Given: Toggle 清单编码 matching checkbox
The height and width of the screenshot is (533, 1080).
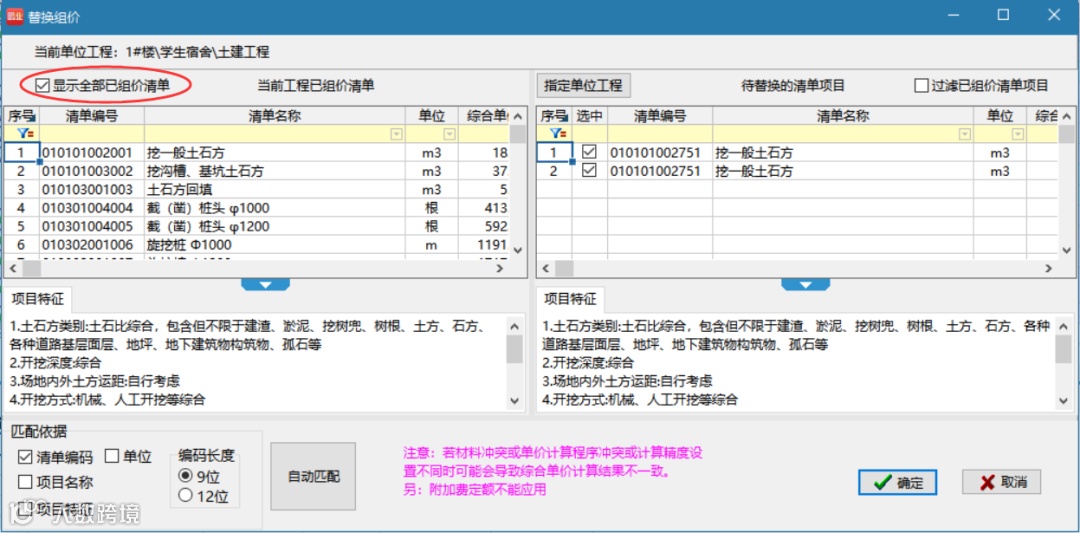Looking at the screenshot, I should point(25,456).
